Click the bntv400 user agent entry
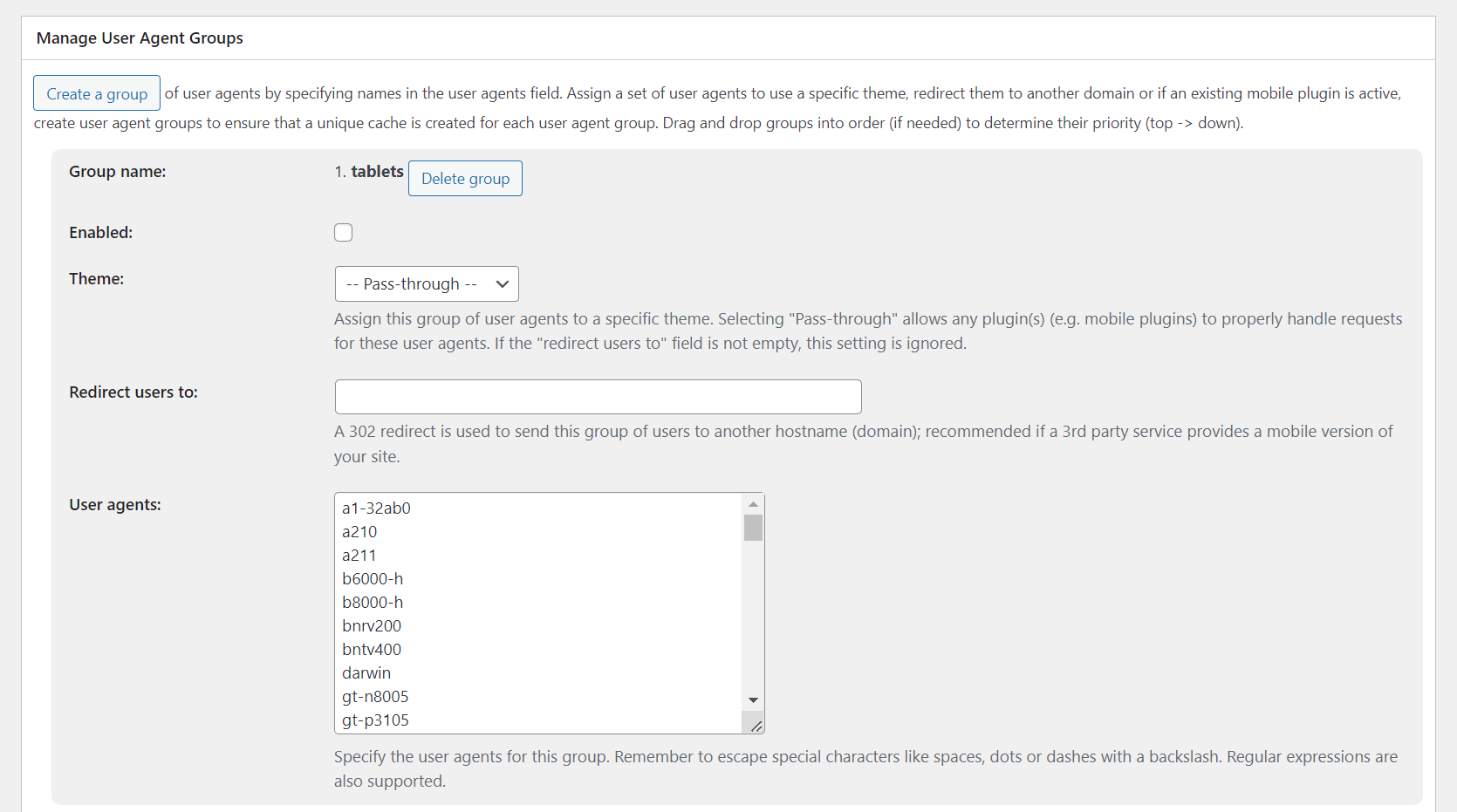 tap(372, 650)
